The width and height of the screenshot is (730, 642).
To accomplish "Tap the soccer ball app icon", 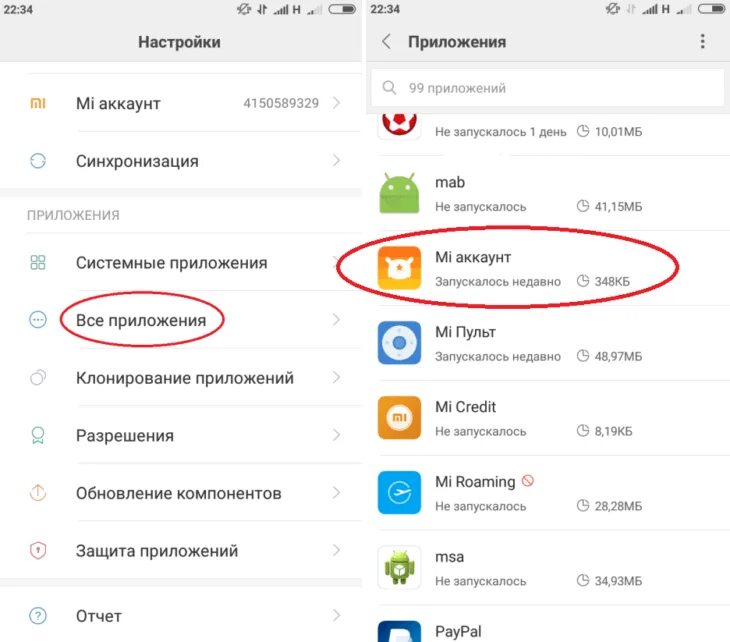I will [x=399, y=125].
